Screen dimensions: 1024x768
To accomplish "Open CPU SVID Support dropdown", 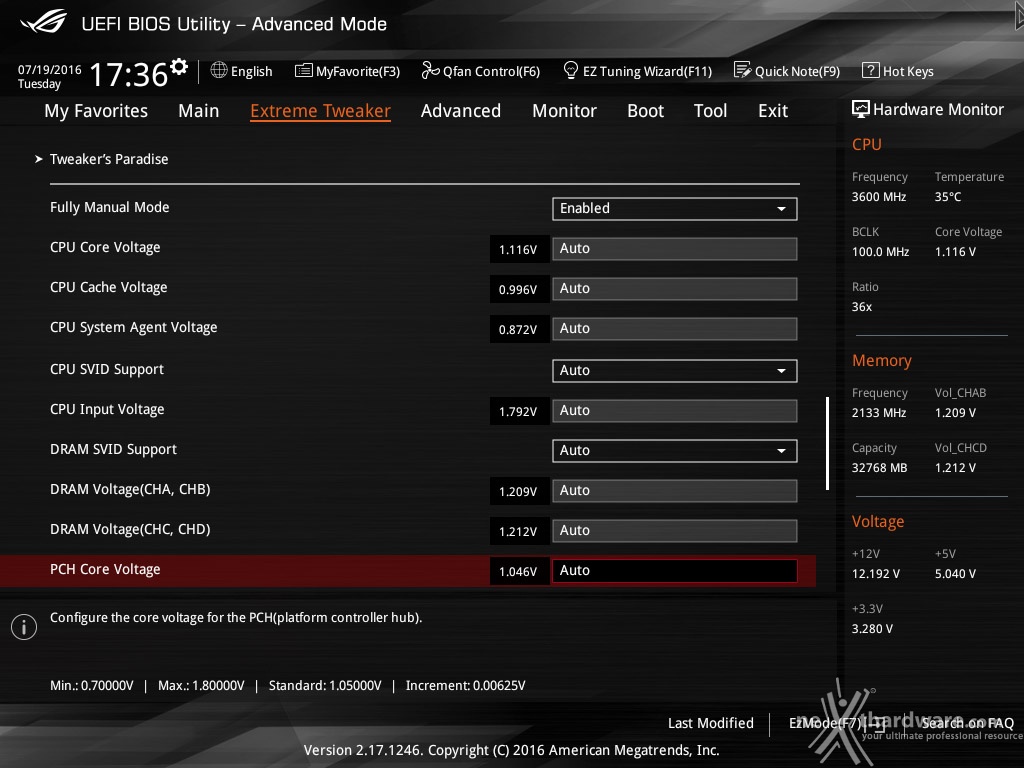I will click(x=675, y=370).
